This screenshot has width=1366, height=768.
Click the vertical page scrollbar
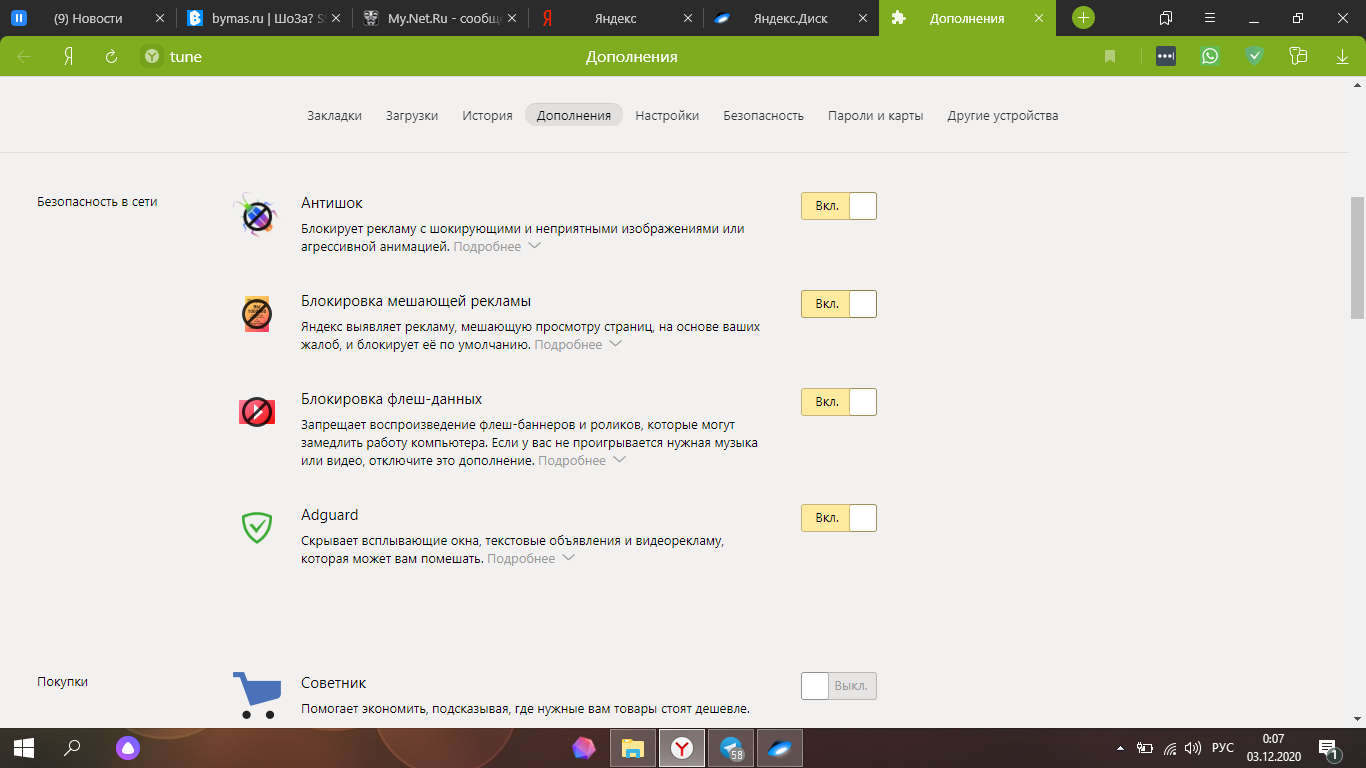1357,257
